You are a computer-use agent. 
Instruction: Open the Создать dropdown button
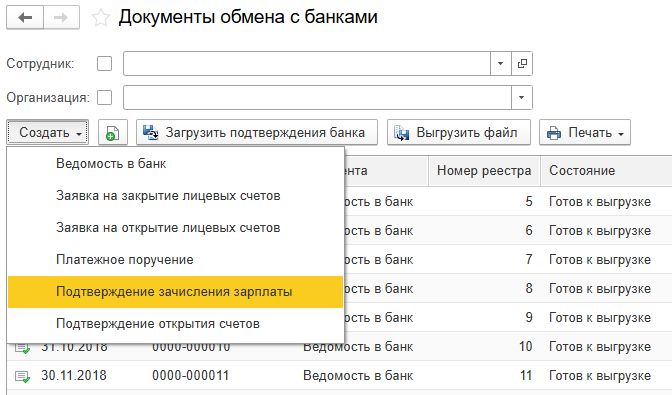[48, 132]
